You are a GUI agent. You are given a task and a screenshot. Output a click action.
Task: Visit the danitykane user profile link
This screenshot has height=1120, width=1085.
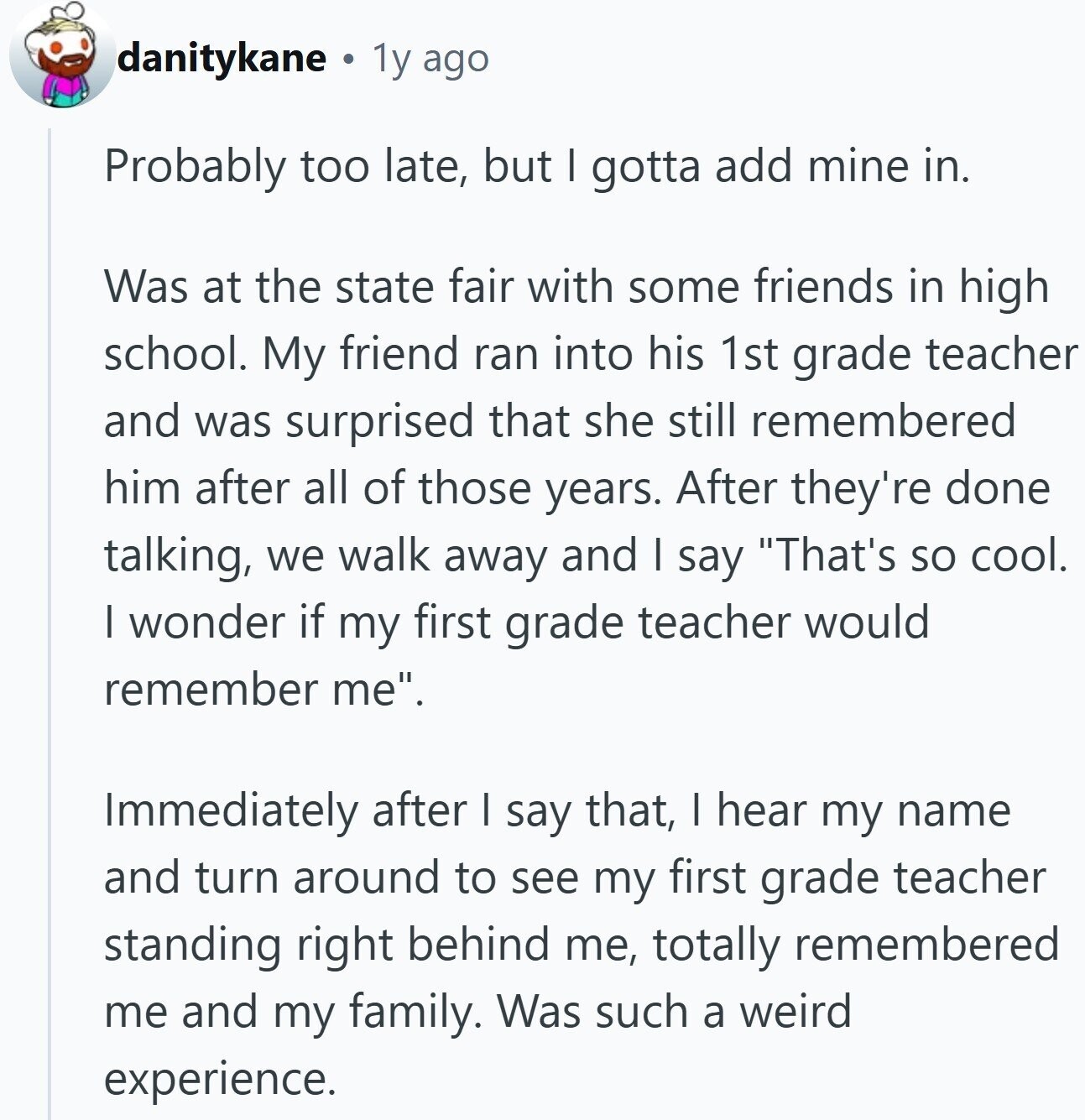coord(222,58)
